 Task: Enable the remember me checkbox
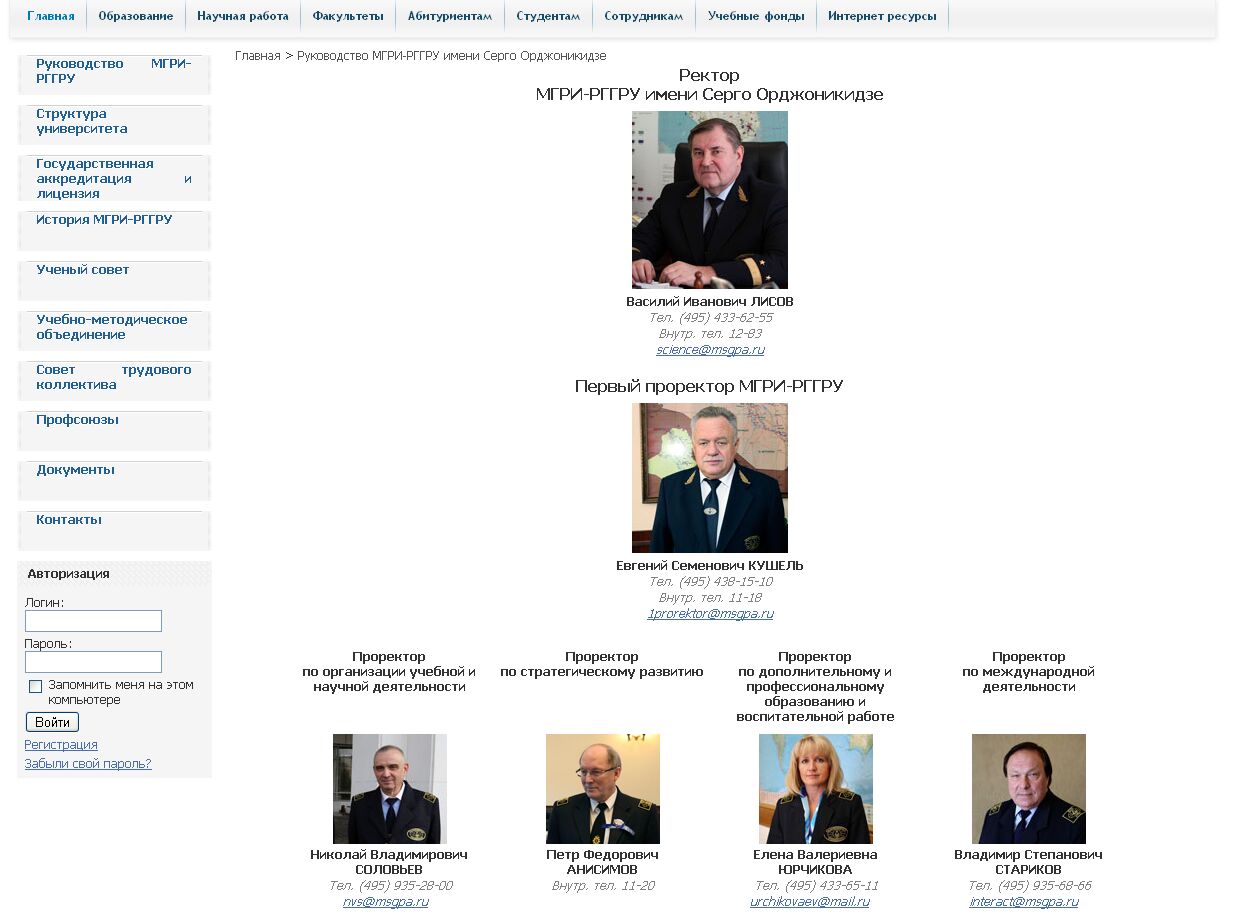(x=36, y=686)
